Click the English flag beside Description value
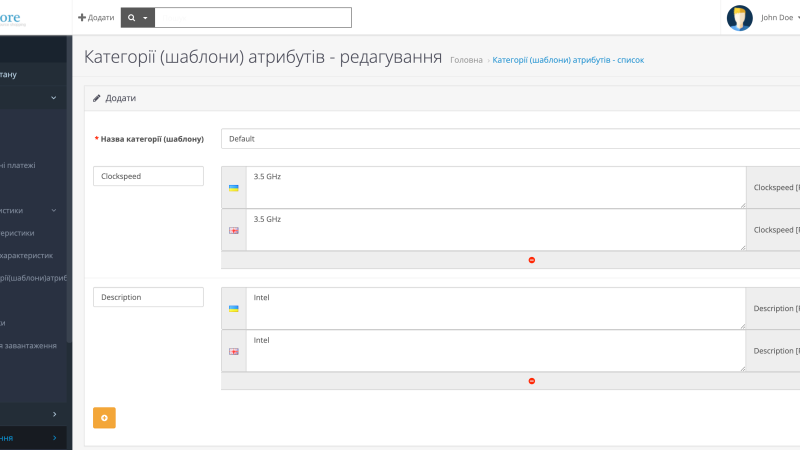 tap(234, 352)
